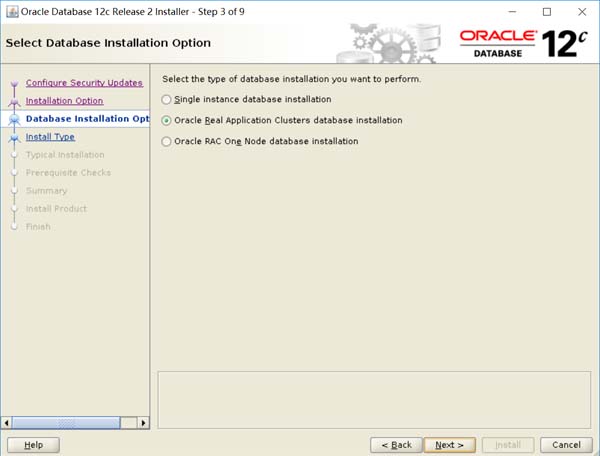Close the installer window
Viewport: 600px width, 456px height.
582,12
